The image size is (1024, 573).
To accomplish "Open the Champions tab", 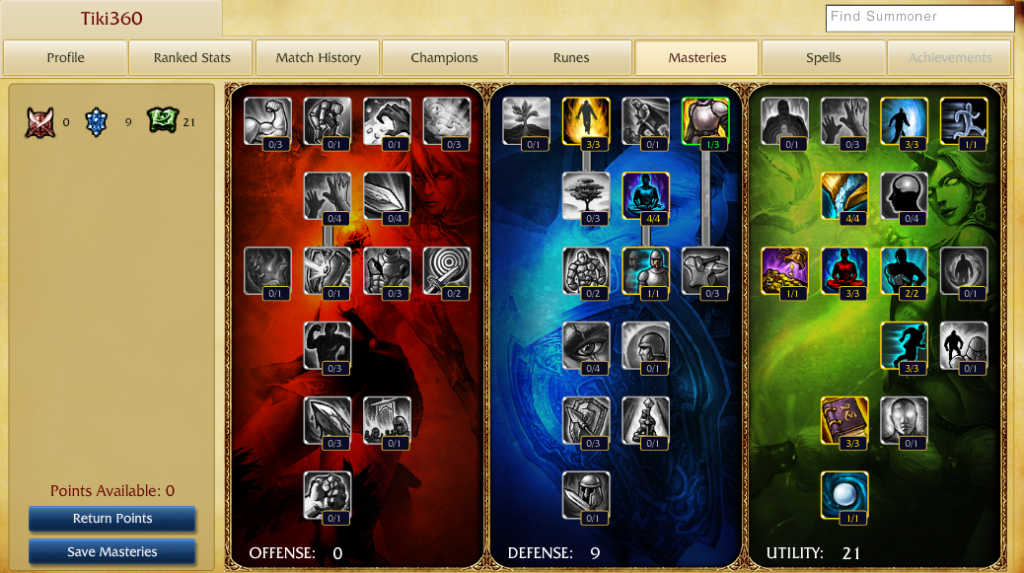I will (x=444, y=57).
